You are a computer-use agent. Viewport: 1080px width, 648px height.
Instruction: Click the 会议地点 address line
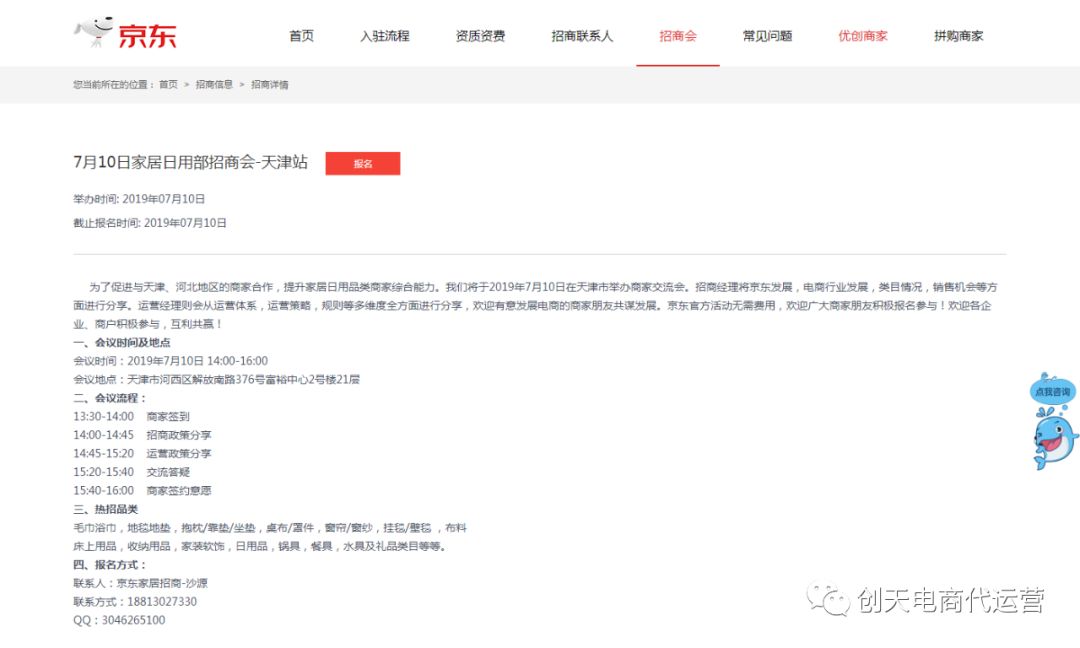point(216,379)
